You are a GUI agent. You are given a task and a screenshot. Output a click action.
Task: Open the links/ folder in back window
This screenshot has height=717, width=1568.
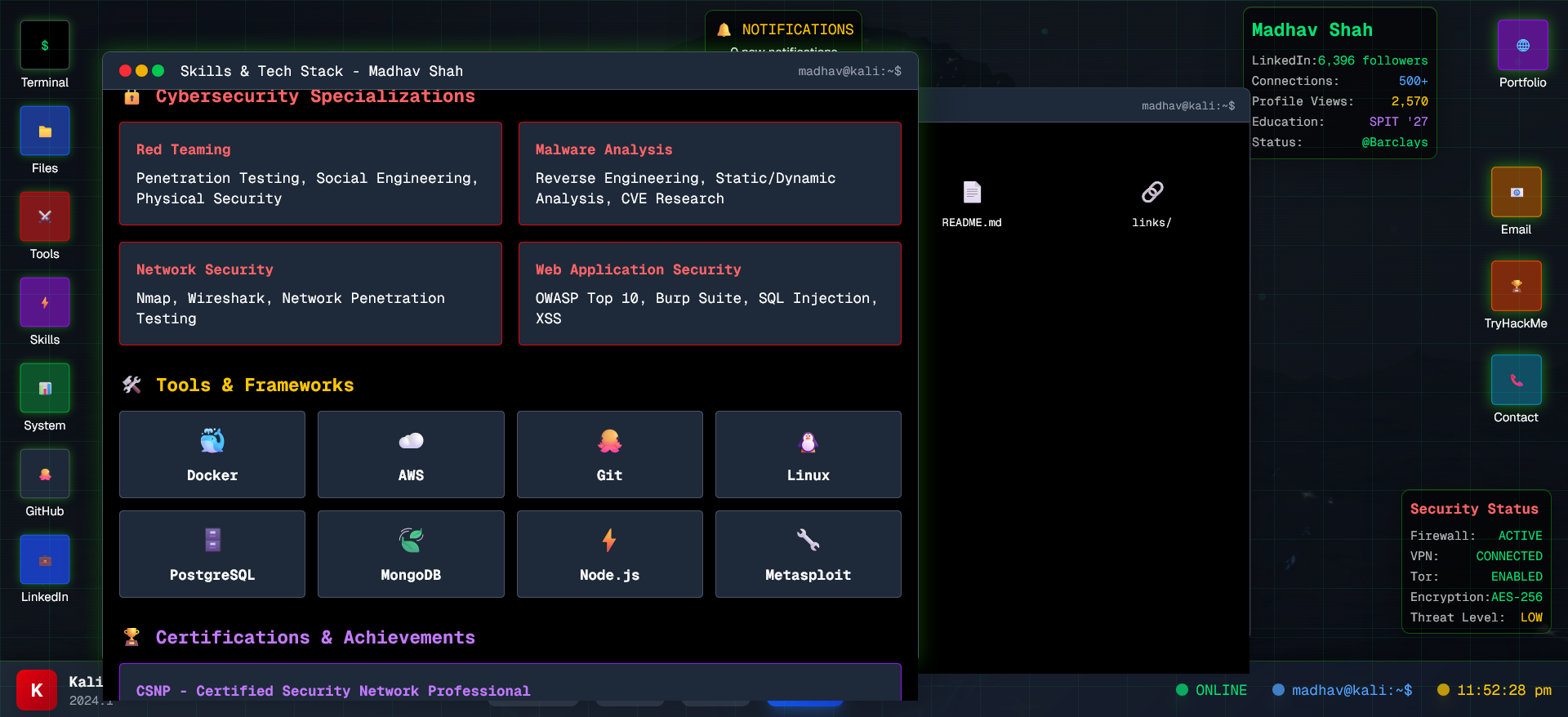[1151, 204]
